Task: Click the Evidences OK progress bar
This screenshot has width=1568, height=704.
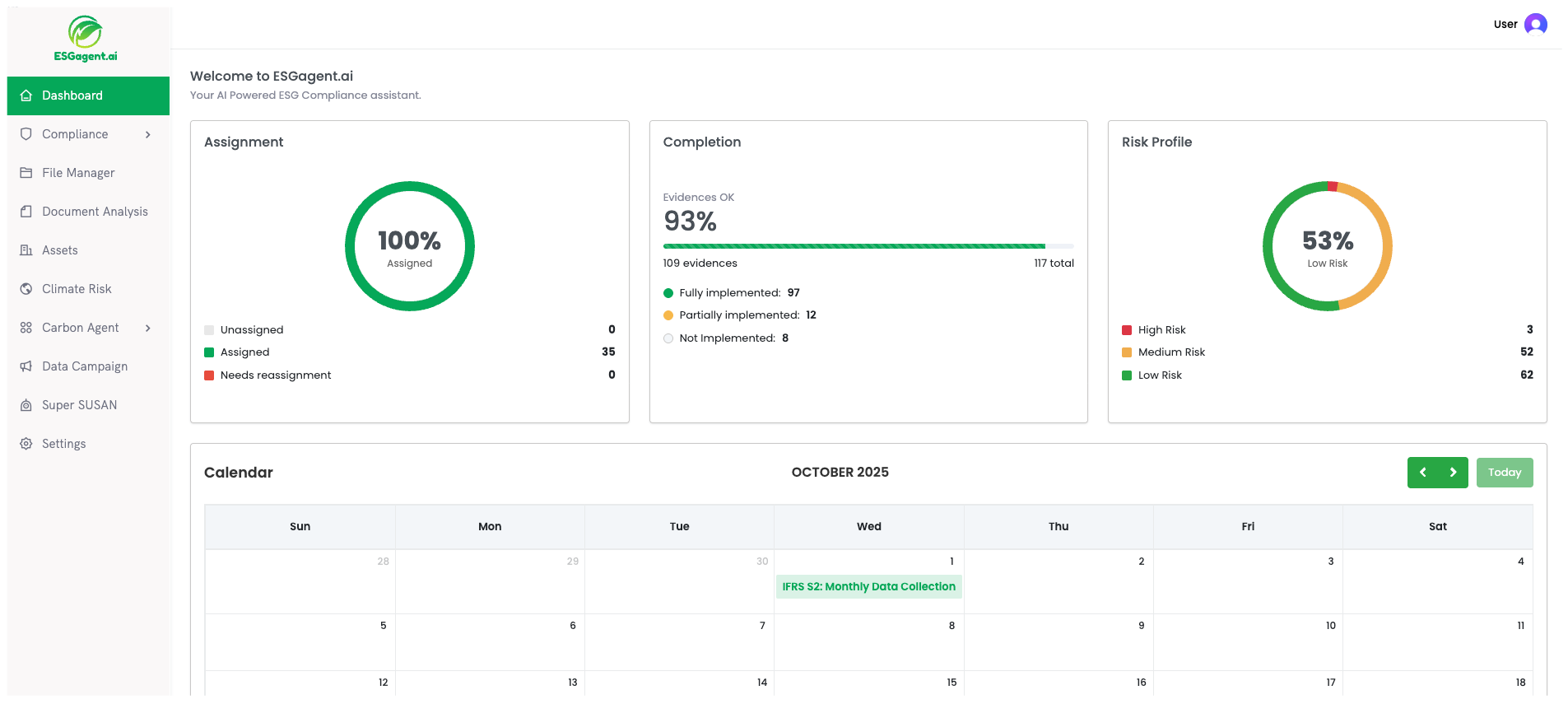Action: [x=868, y=246]
